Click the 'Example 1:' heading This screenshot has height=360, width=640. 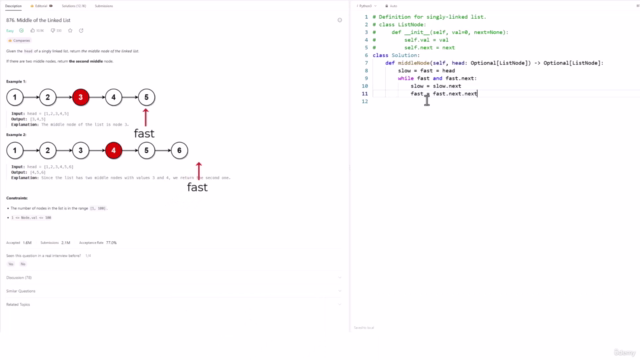[16, 82]
